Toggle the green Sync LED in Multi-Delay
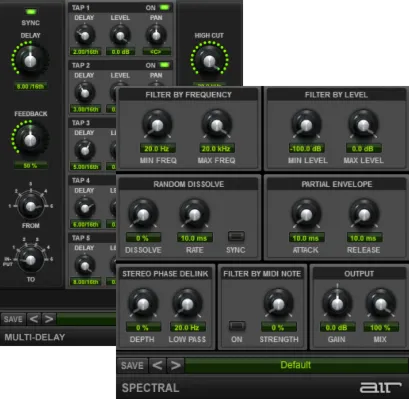Viewport: 409px width, 399px height. [x=30, y=12]
